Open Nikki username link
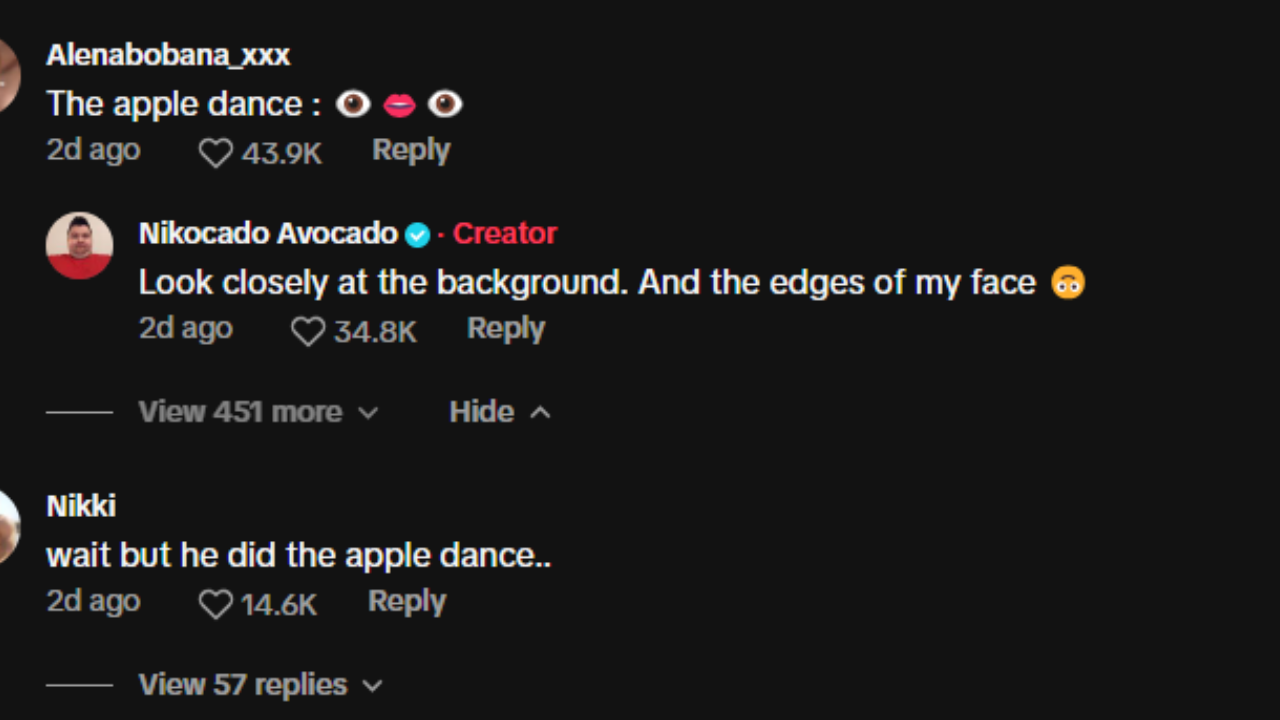1280x720 pixels. click(81, 506)
